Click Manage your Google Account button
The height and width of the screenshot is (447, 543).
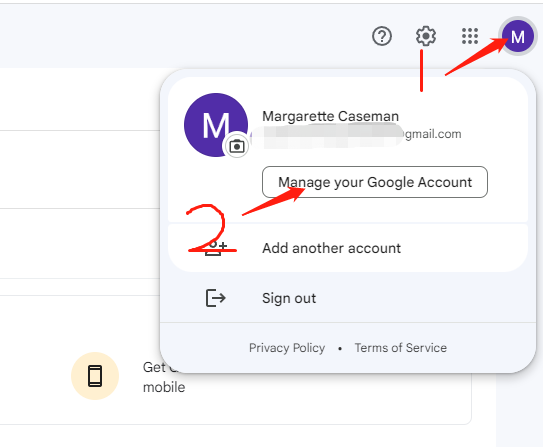(x=375, y=182)
